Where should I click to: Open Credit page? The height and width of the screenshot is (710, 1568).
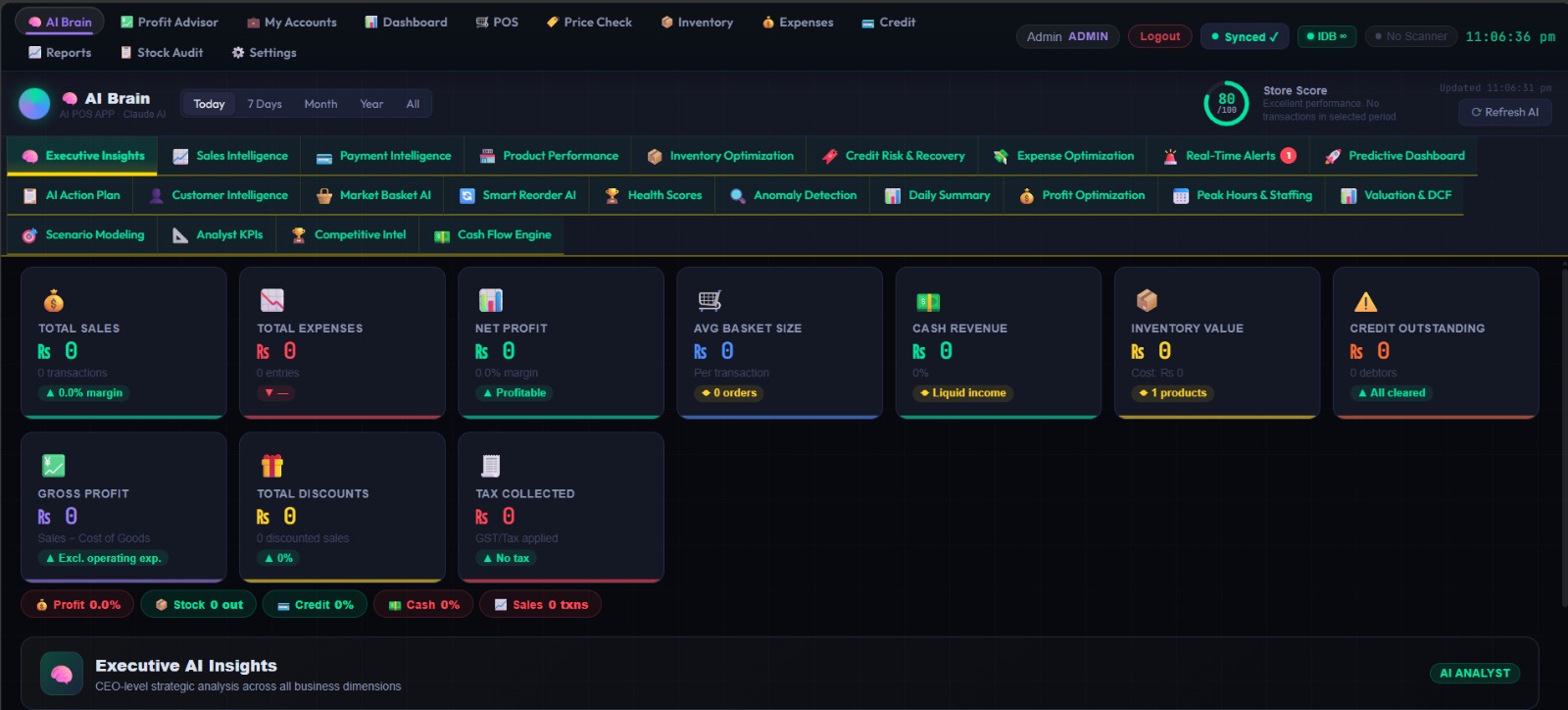889,22
